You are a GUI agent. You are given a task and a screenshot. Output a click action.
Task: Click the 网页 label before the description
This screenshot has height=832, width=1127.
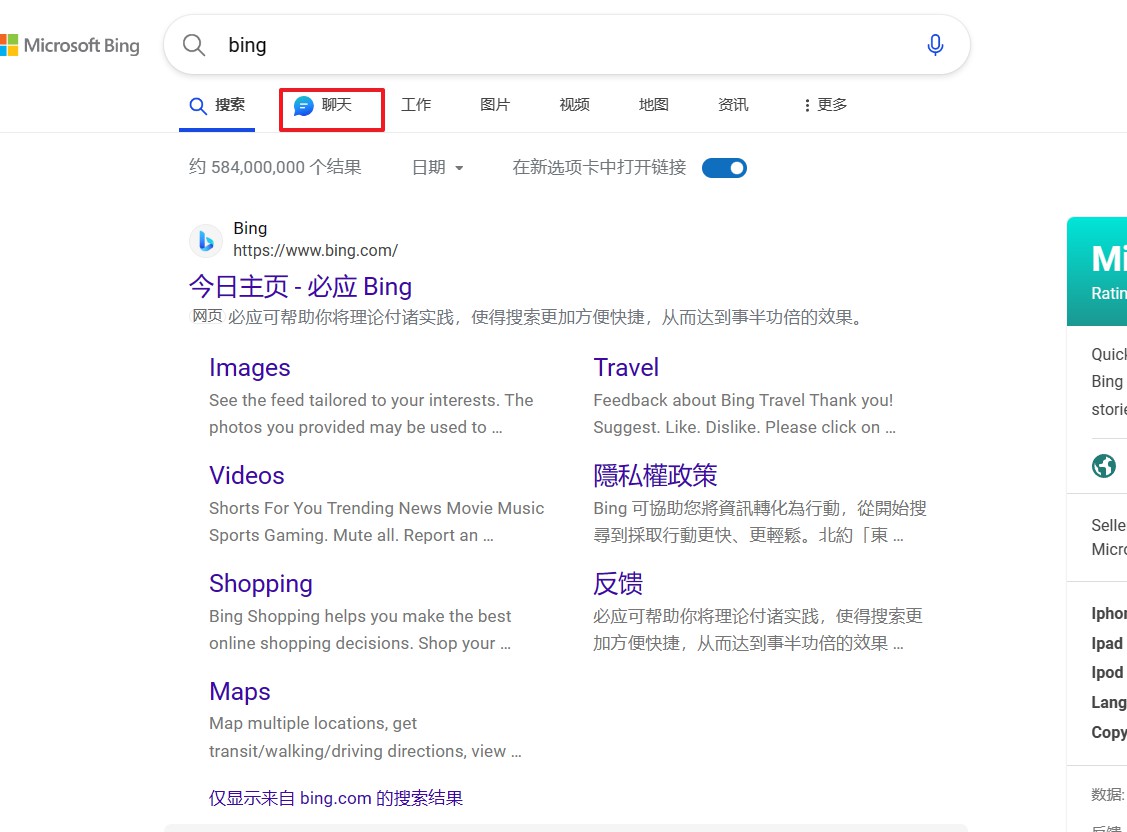click(207, 316)
